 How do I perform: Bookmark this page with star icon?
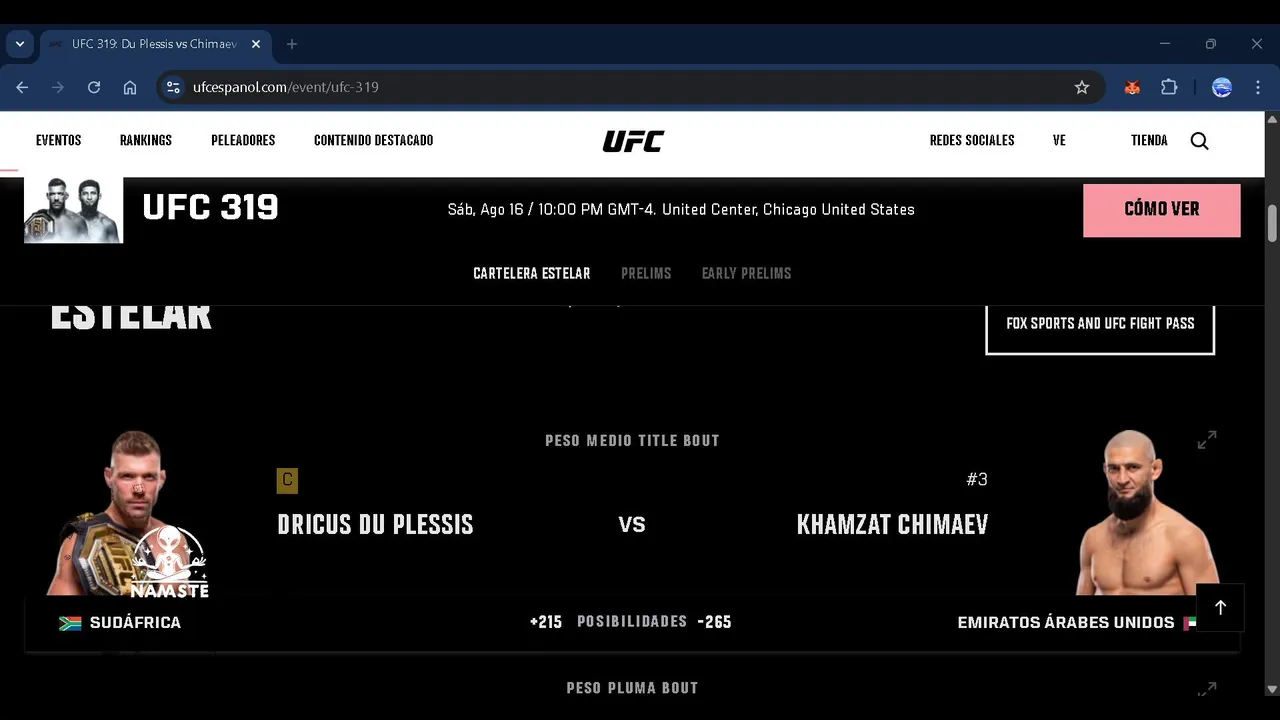(x=1082, y=87)
